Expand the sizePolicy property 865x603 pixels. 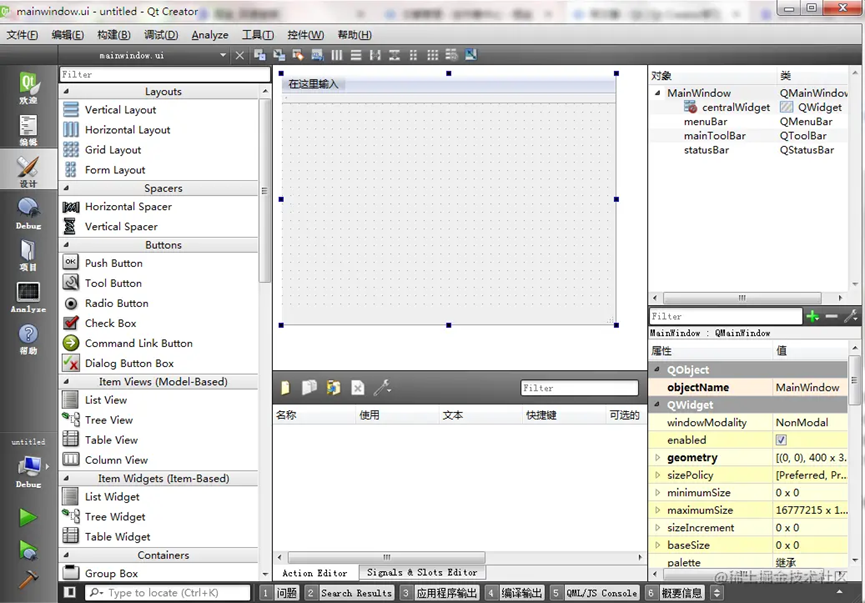click(657, 475)
